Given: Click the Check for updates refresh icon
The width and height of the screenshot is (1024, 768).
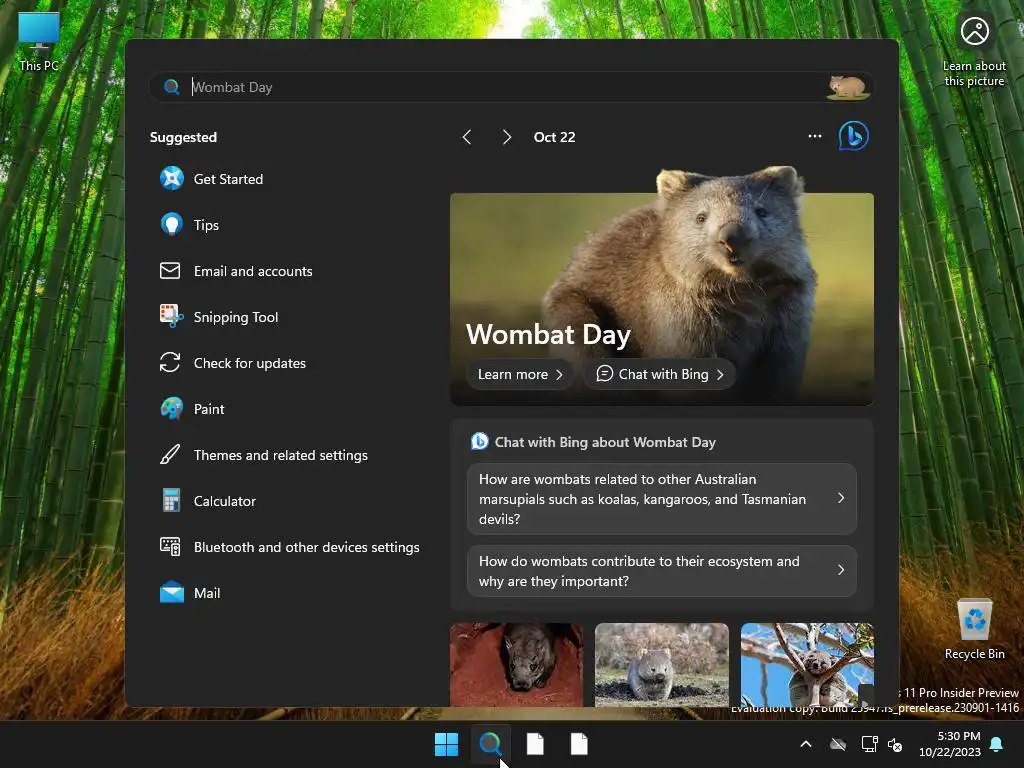Looking at the screenshot, I should click(170, 362).
